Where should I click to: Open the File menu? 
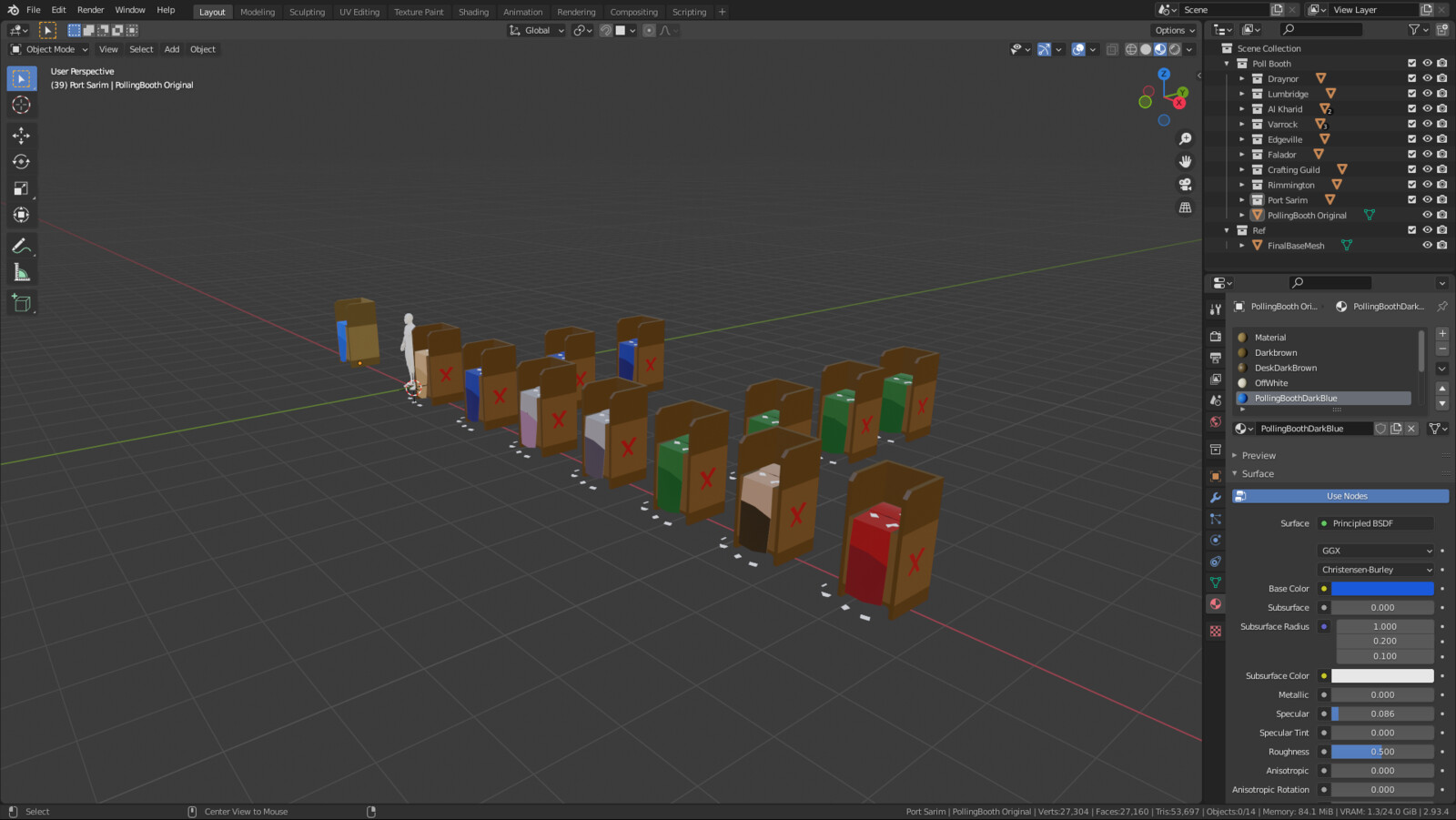coord(33,10)
